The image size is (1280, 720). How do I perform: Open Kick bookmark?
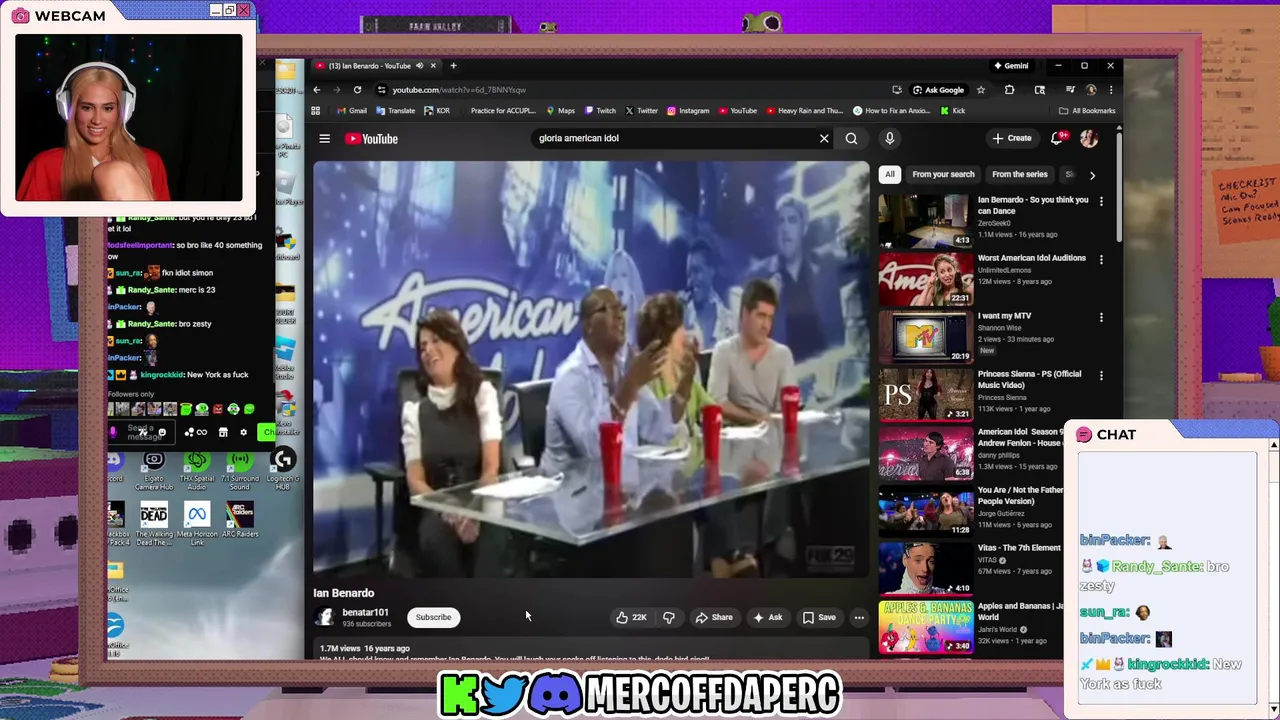tap(953, 111)
